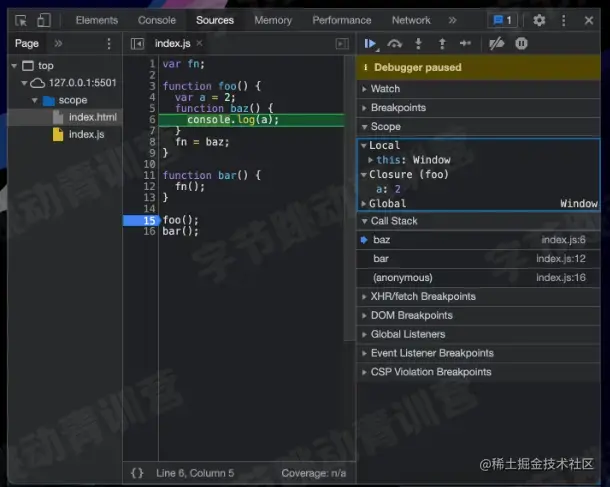The height and width of the screenshot is (487, 610).
Task: Expand the Watch section
Action: [x=478, y=89]
